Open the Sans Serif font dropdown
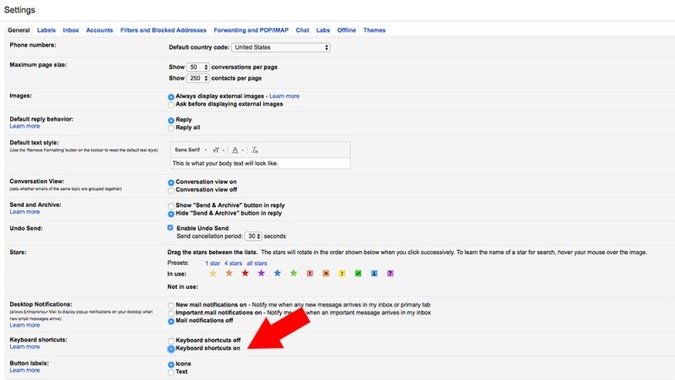This screenshot has height=380, width=675. click(191, 150)
